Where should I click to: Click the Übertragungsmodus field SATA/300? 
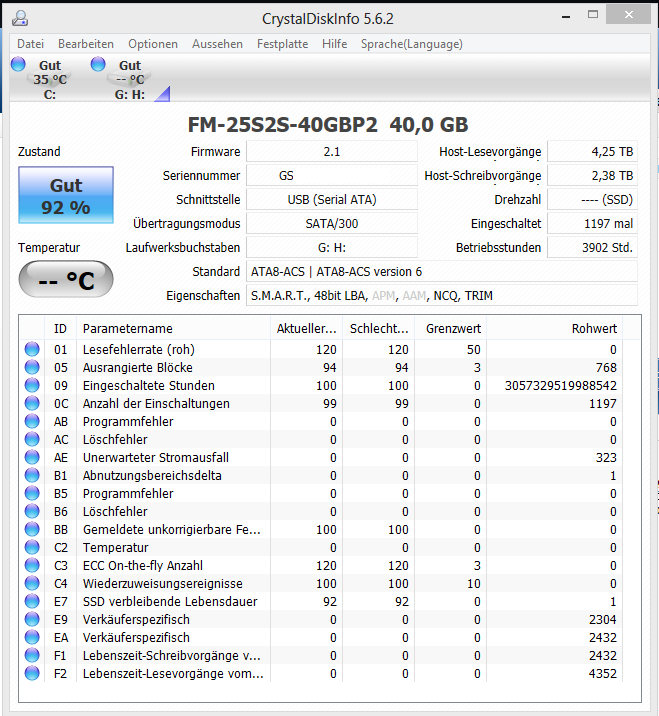tap(332, 223)
